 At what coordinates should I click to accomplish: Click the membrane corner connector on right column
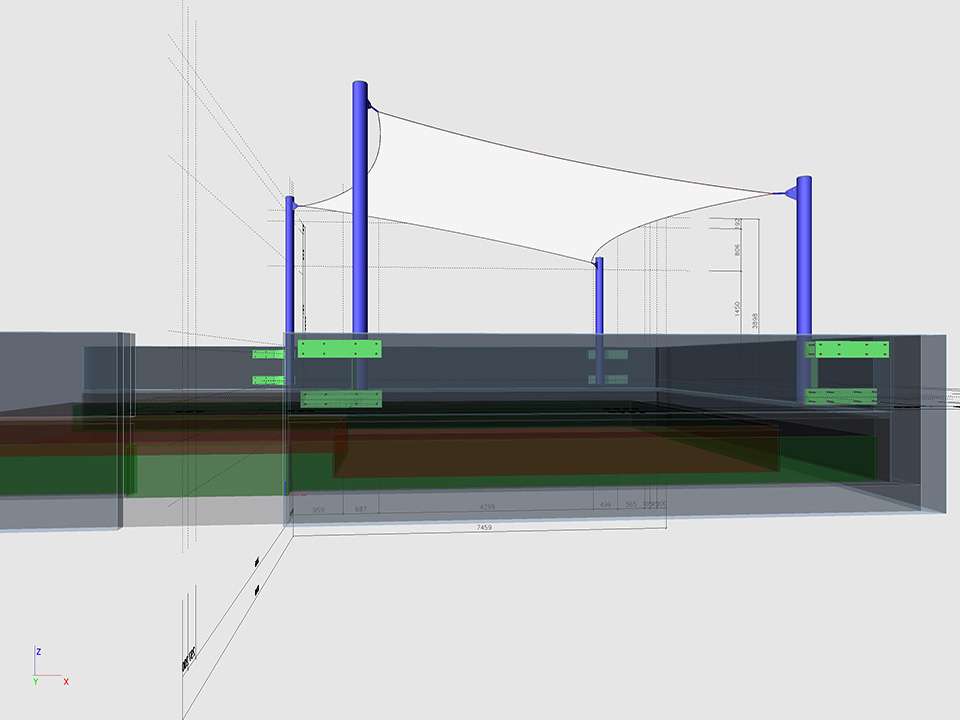(x=790, y=190)
